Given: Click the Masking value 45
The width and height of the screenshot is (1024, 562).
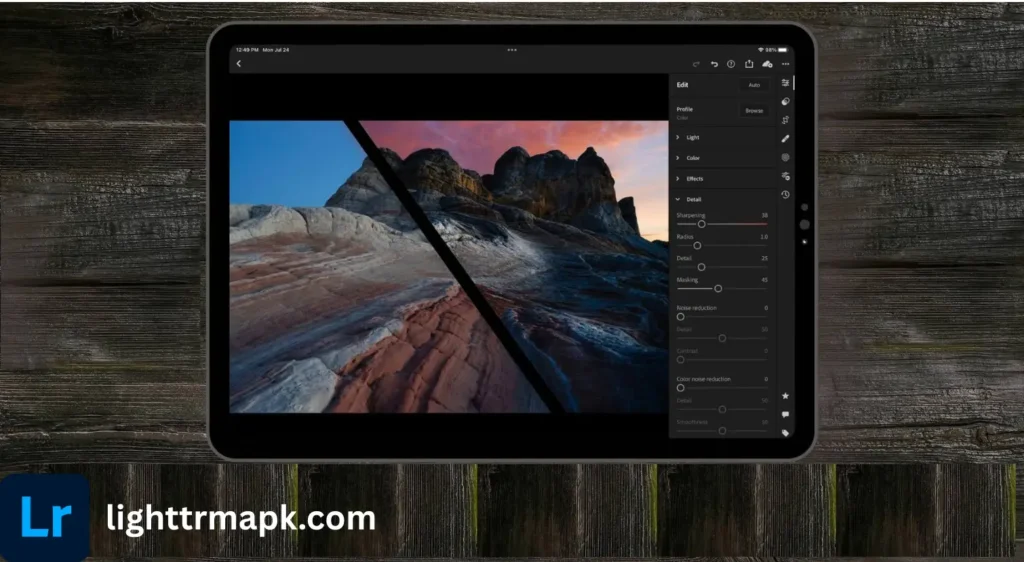Looking at the screenshot, I should (764, 280).
